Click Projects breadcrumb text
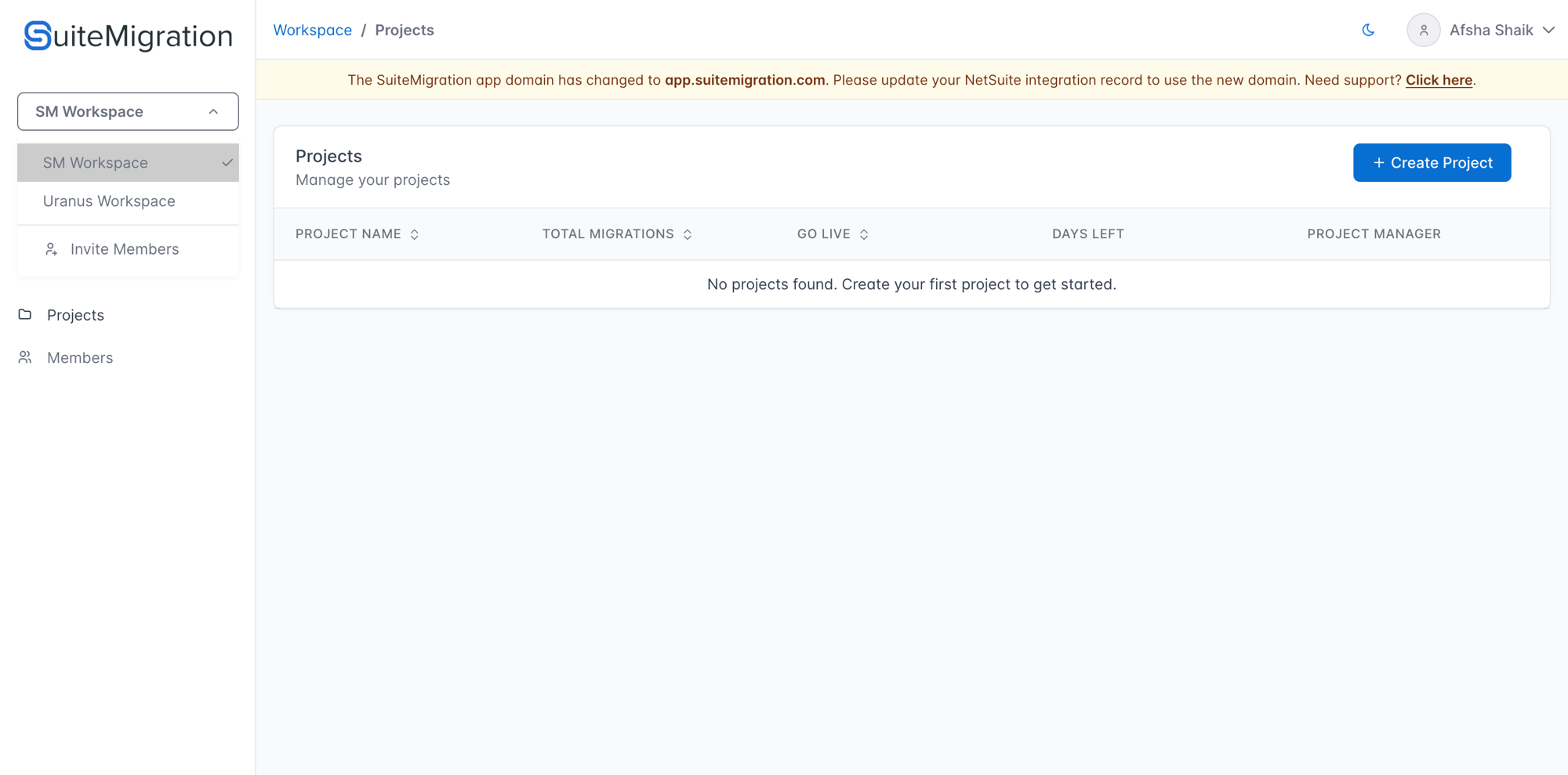 pyautogui.click(x=405, y=30)
